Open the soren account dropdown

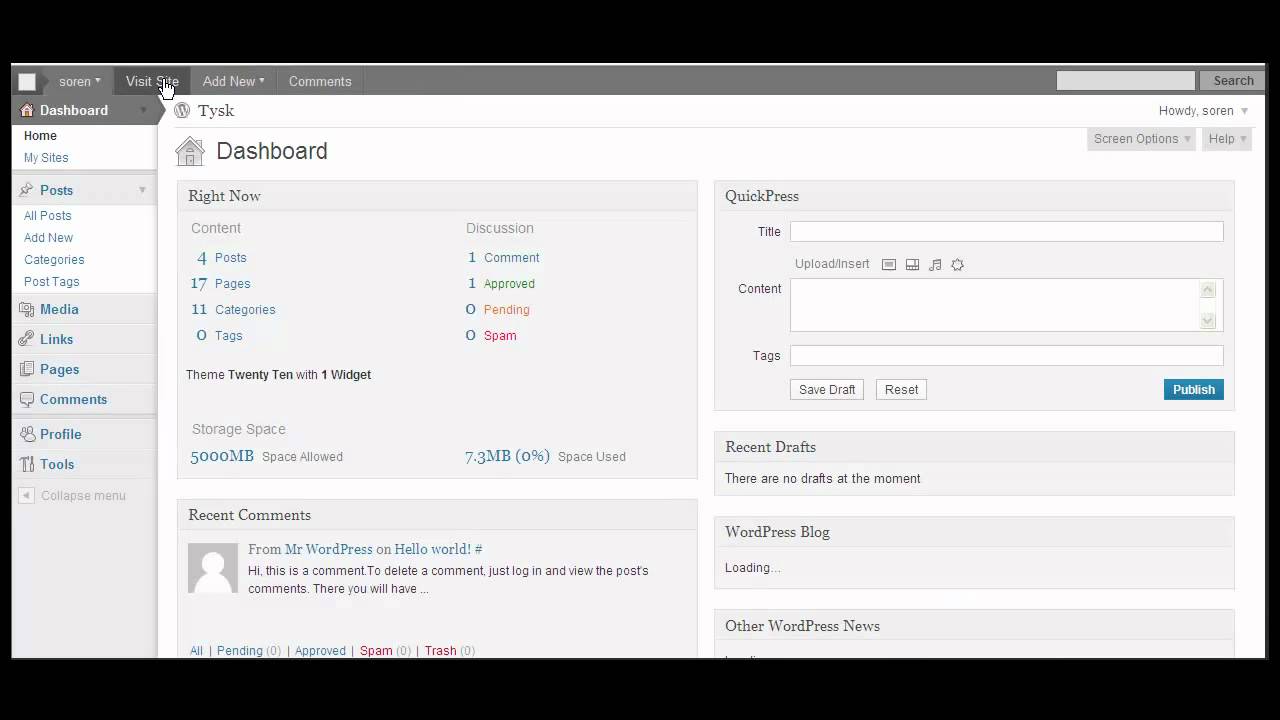pyautogui.click(x=80, y=81)
